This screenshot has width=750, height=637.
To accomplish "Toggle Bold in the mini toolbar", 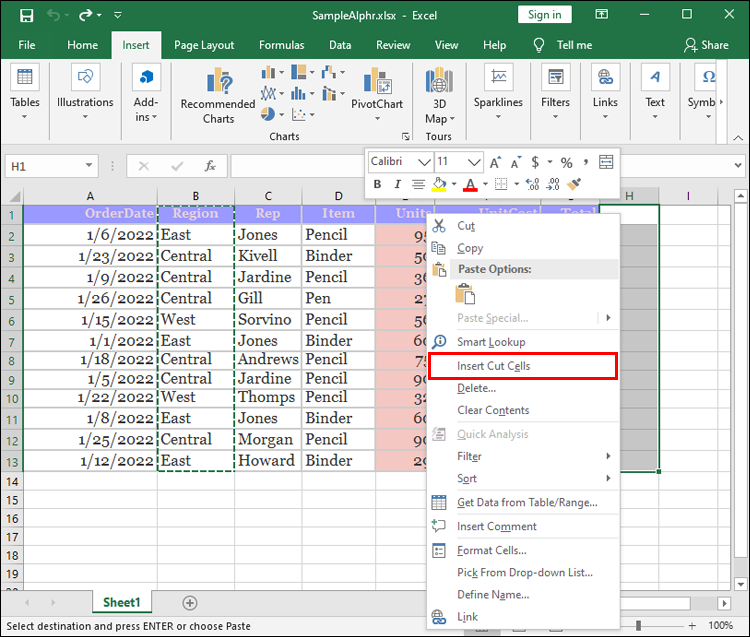I will coord(378,184).
